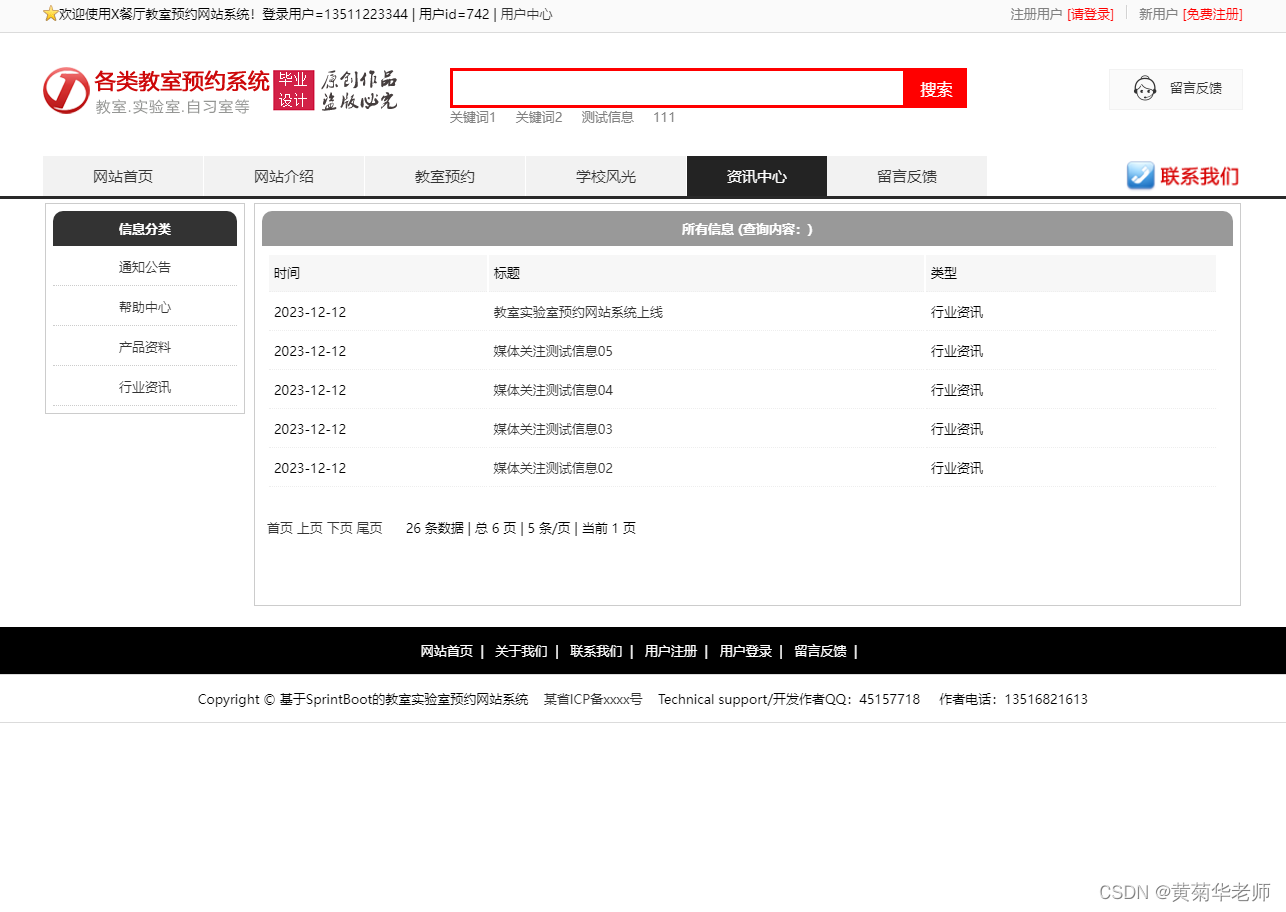This screenshot has height=912, width=1286.
Task: Click the 所有信息 results header bar
Action: click(x=747, y=228)
